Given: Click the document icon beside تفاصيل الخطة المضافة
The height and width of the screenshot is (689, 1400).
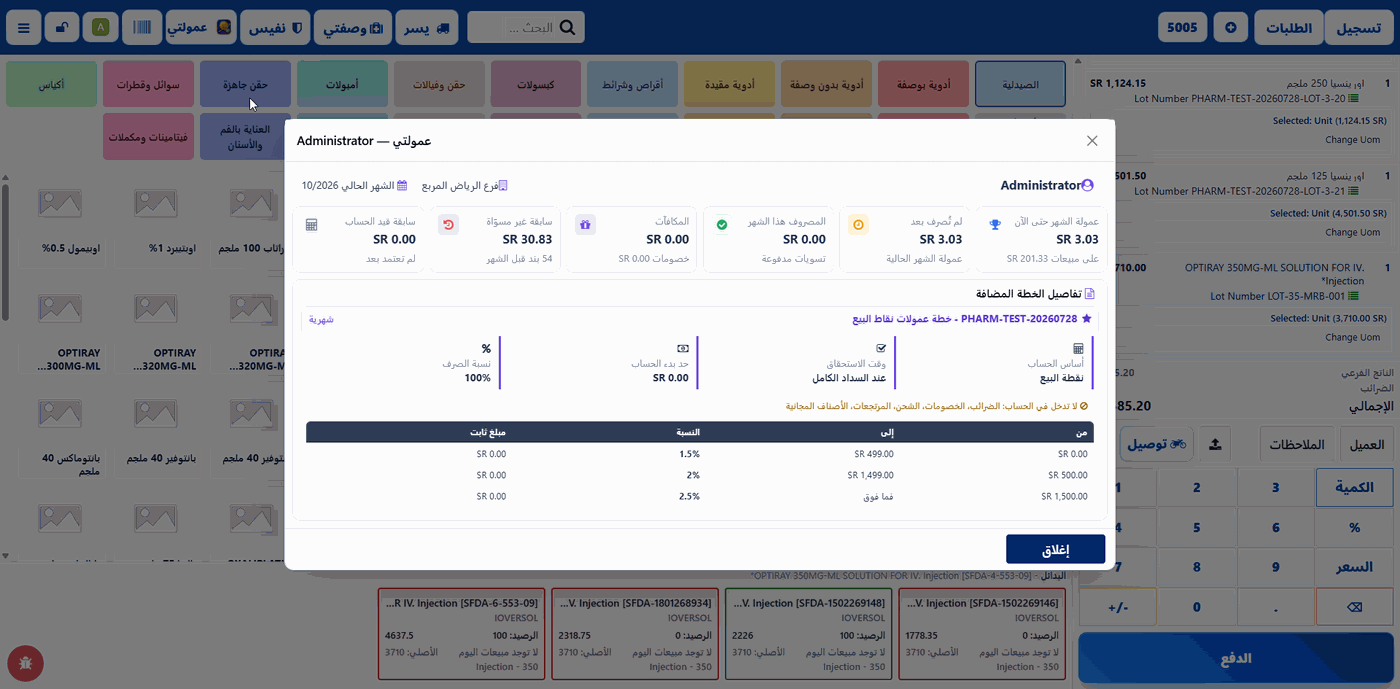Looking at the screenshot, I should (x=1090, y=294).
